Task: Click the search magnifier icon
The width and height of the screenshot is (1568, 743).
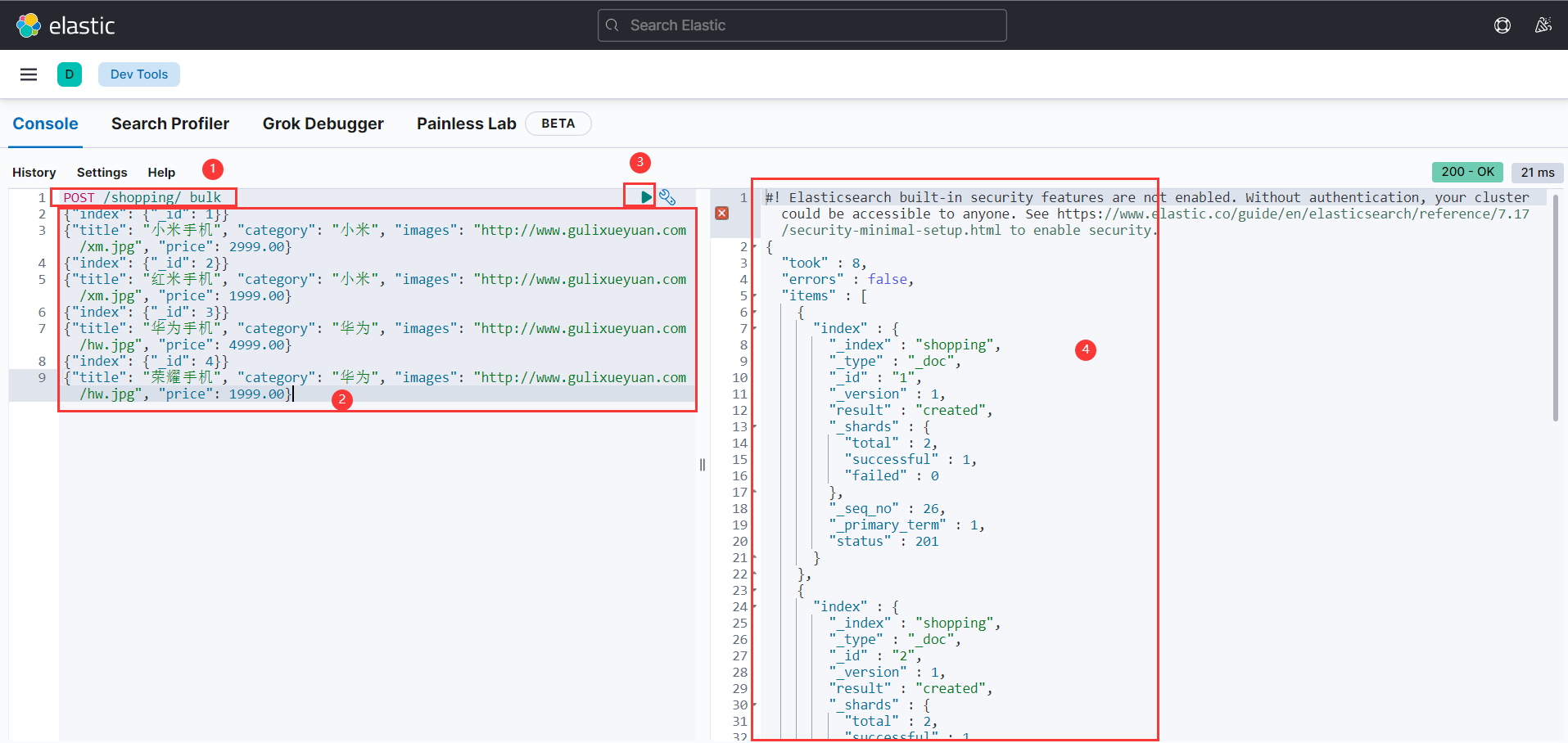Action: [612, 25]
